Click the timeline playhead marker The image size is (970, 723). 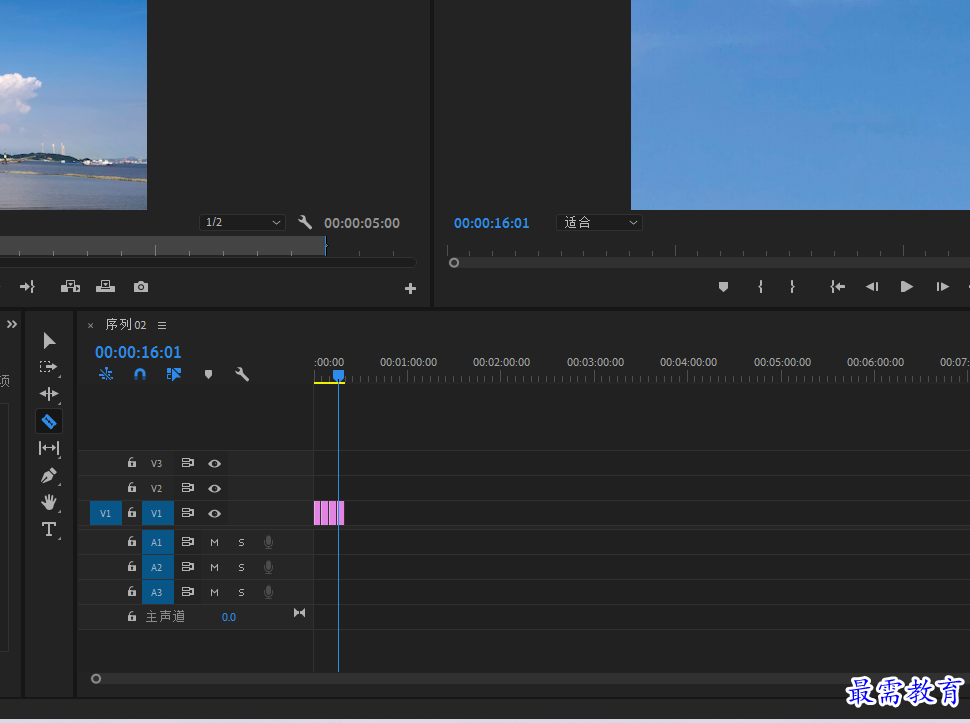tap(338, 375)
